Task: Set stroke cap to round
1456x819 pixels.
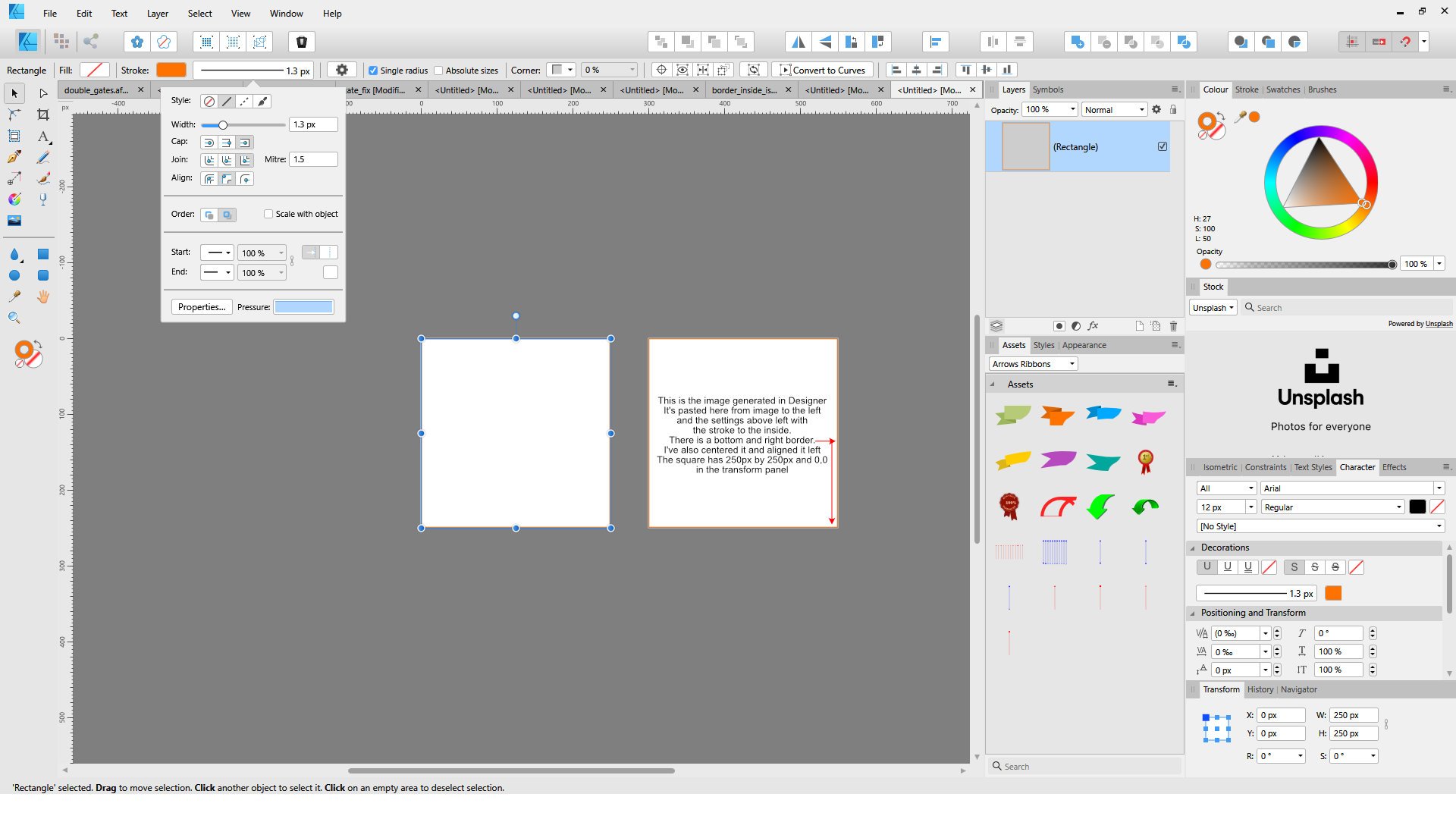Action: (x=209, y=143)
